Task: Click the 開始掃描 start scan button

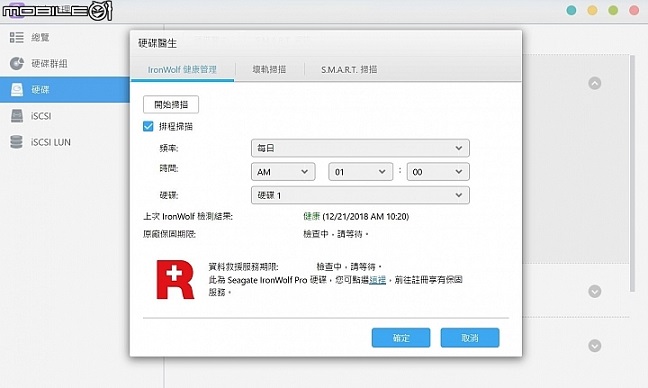Action: pos(171,105)
